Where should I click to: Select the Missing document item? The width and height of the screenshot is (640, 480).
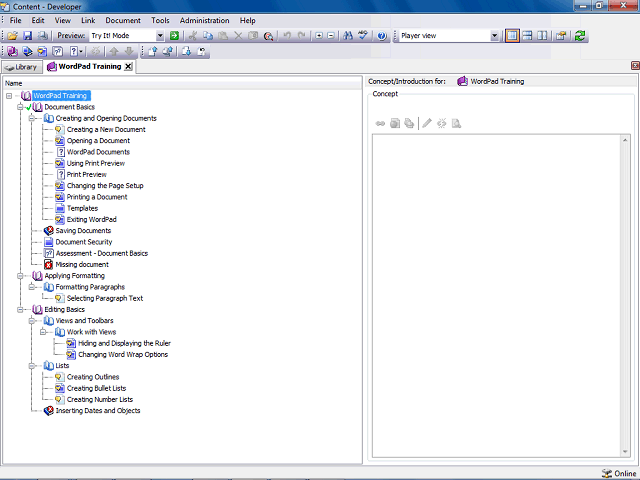[x=82, y=264]
